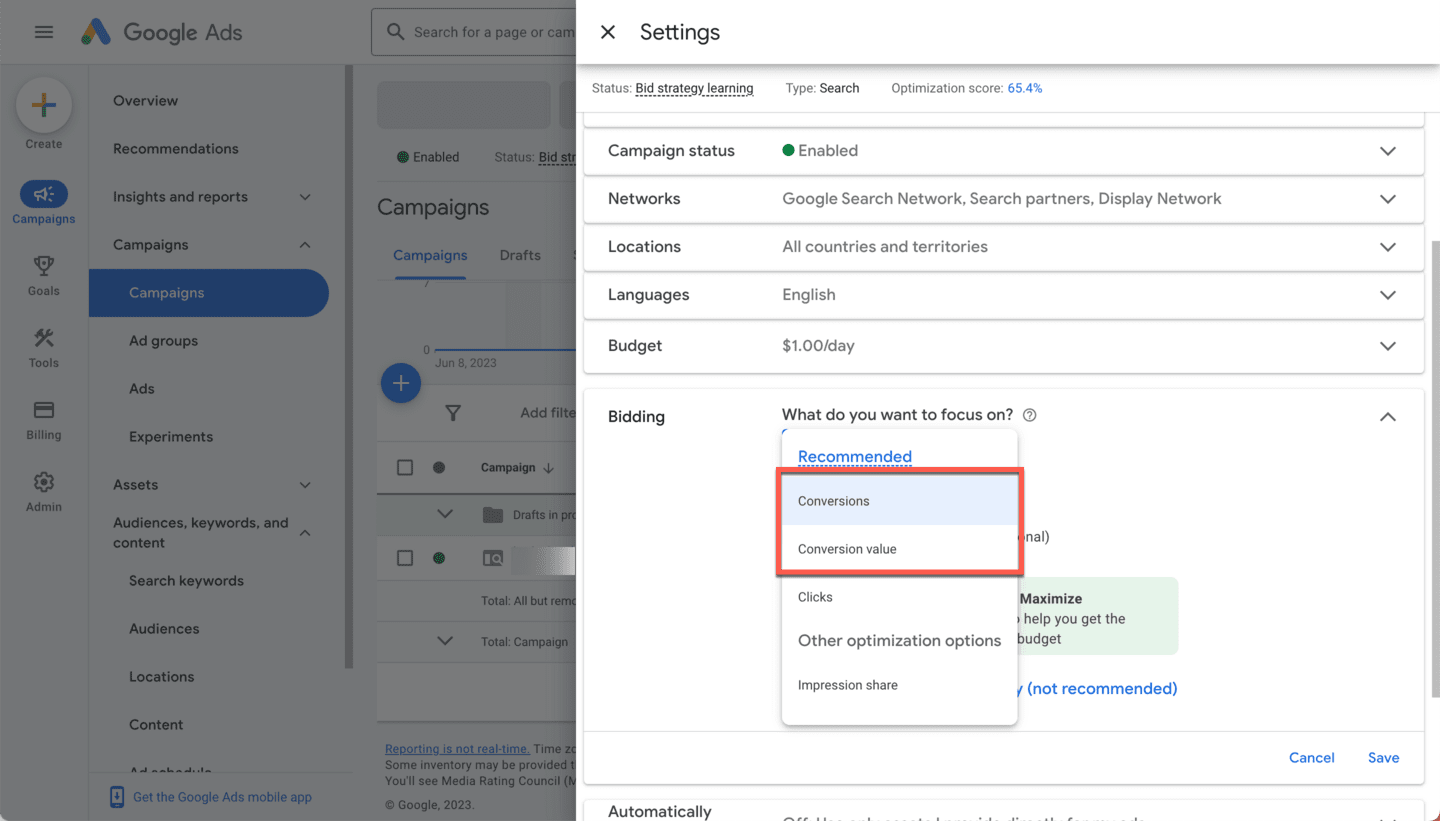Click left navigation scrollbar
The width and height of the screenshot is (1440, 821).
(x=349, y=367)
